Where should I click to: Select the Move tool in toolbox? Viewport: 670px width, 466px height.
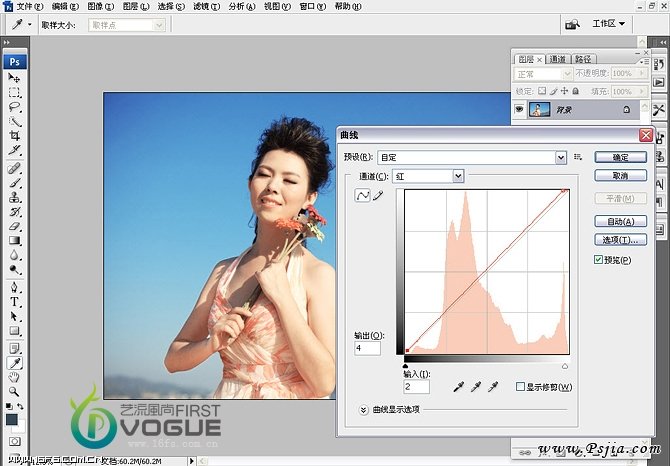[15, 77]
